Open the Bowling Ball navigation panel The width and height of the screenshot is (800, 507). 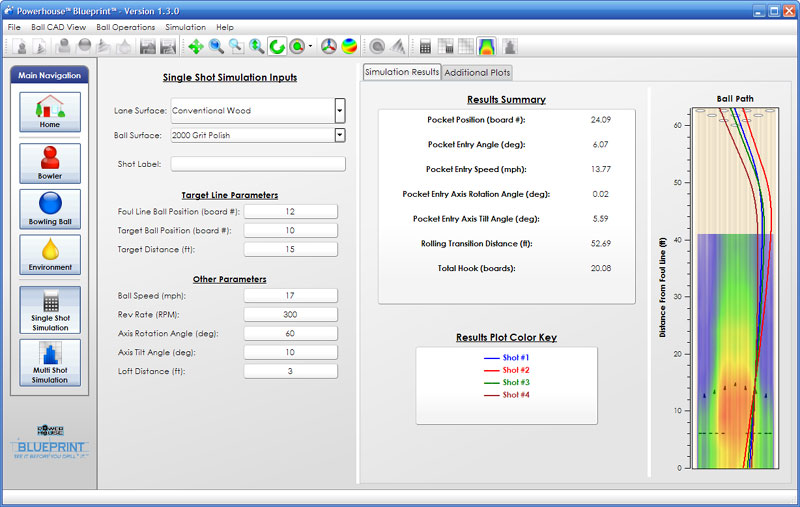pos(50,209)
